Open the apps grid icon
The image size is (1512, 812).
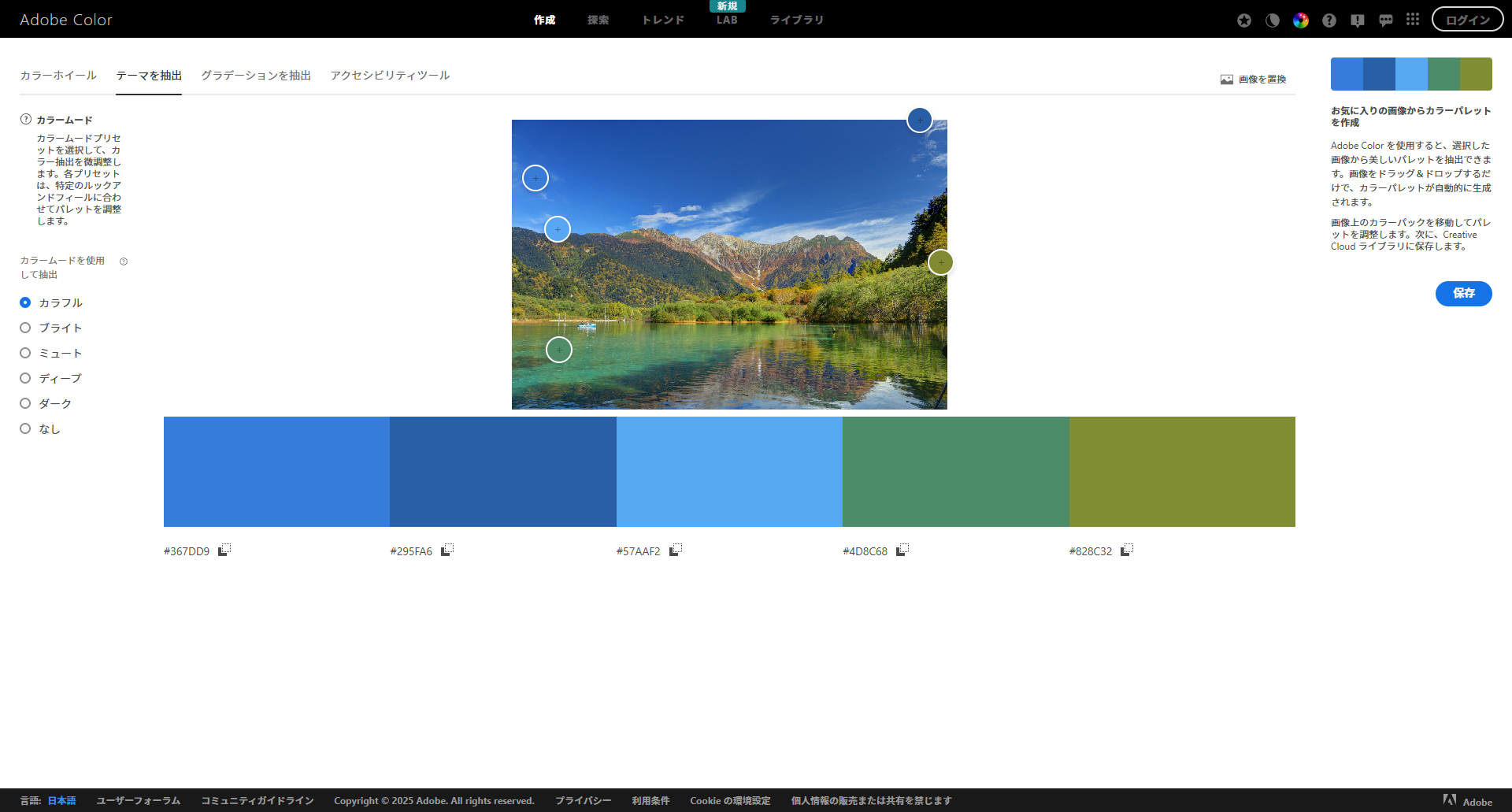click(1413, 20)
